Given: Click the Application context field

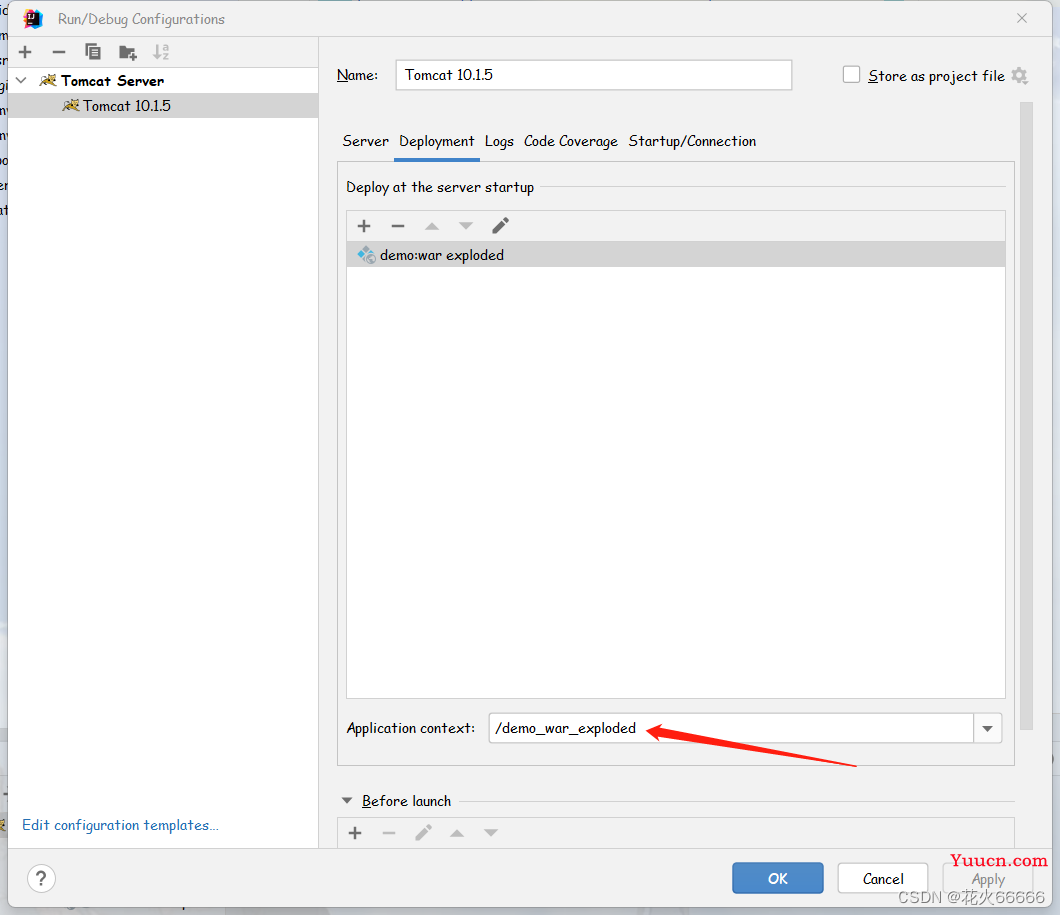Looking at the screenshot, I should point(731,728).
